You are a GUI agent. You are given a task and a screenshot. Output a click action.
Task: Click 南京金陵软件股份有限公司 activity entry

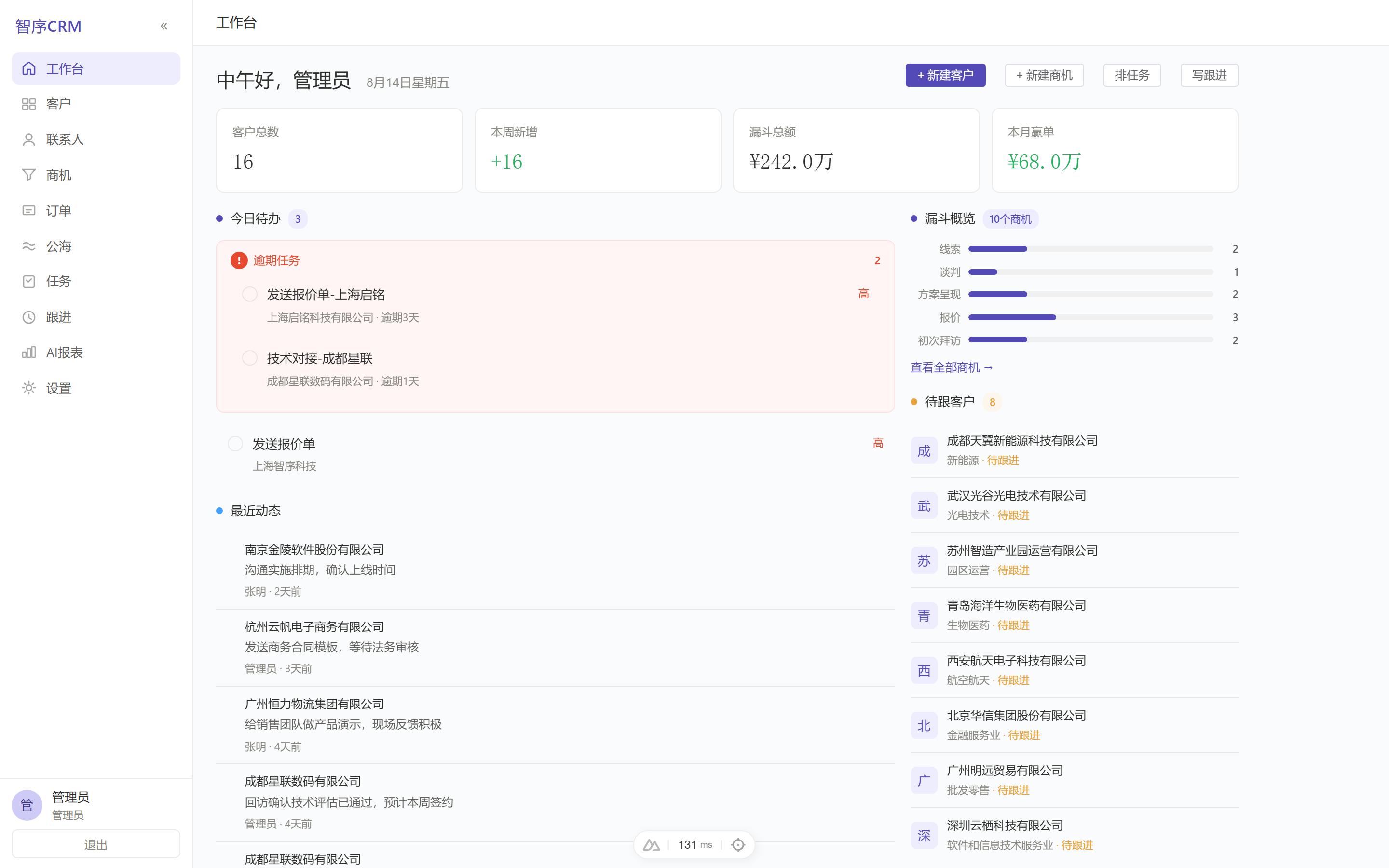(556, 570)
